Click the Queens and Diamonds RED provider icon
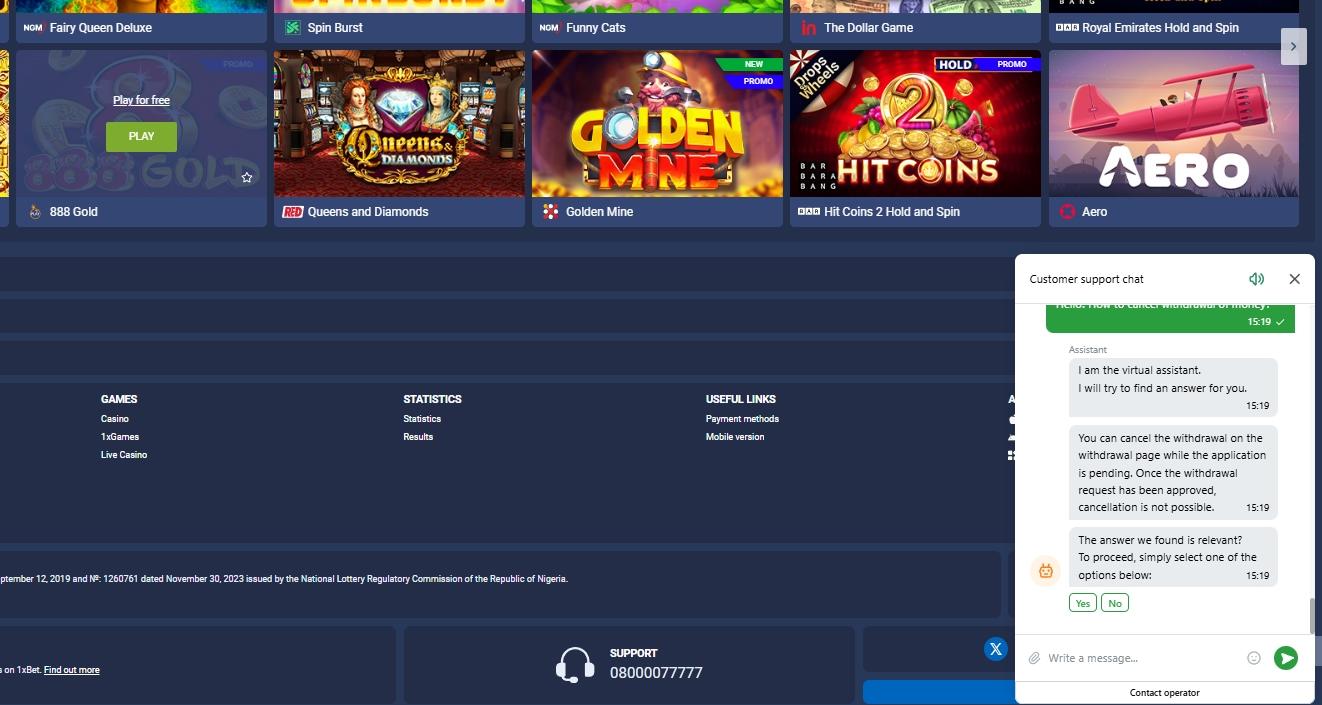Image resolution: width=1322 pixels, height=705 pixels. tap(292, 212)
